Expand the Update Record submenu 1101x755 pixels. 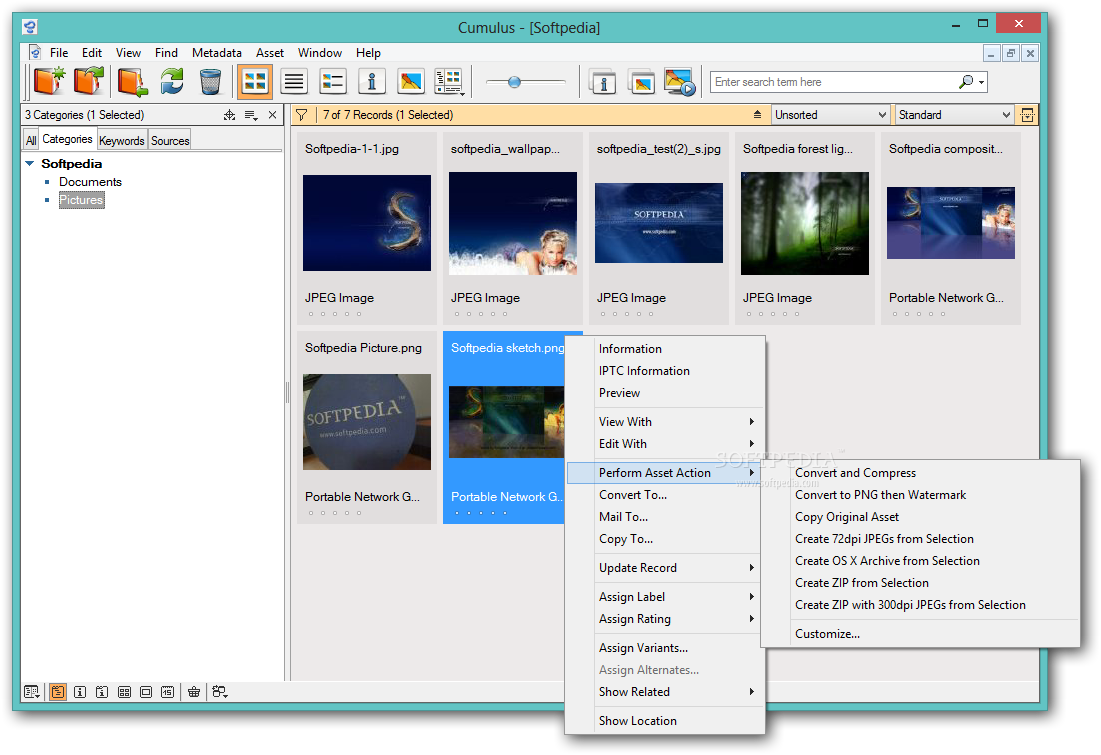[x=665, y=567]
